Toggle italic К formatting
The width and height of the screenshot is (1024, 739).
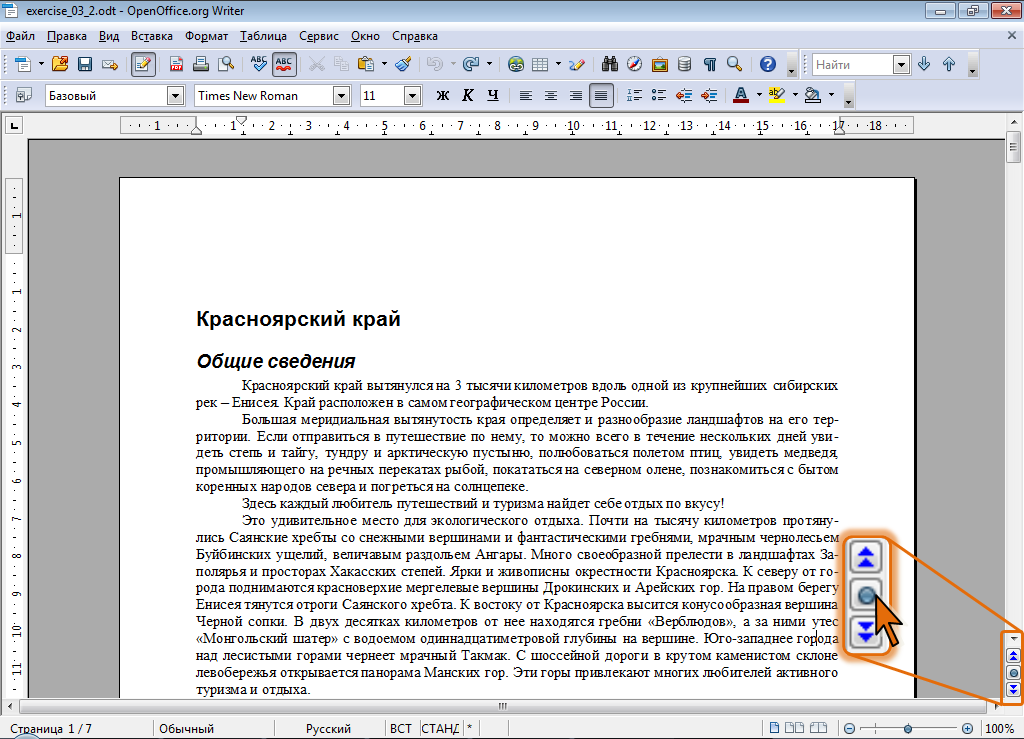click(x=468, y=95)
